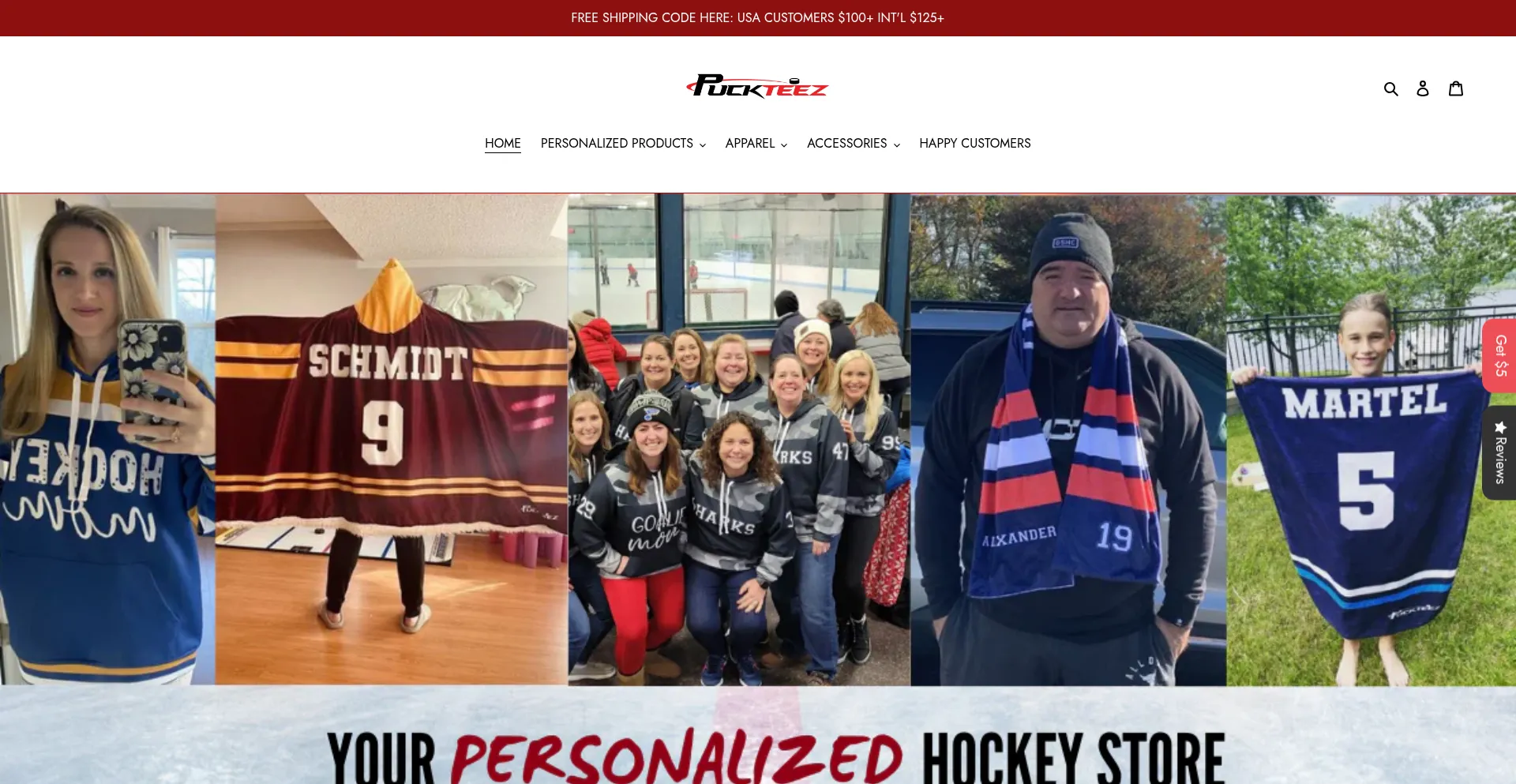This screenshot has width=1516, height=784.
Task: Expand the Personalized Products dropdown
Action: [x=623, y=144]
